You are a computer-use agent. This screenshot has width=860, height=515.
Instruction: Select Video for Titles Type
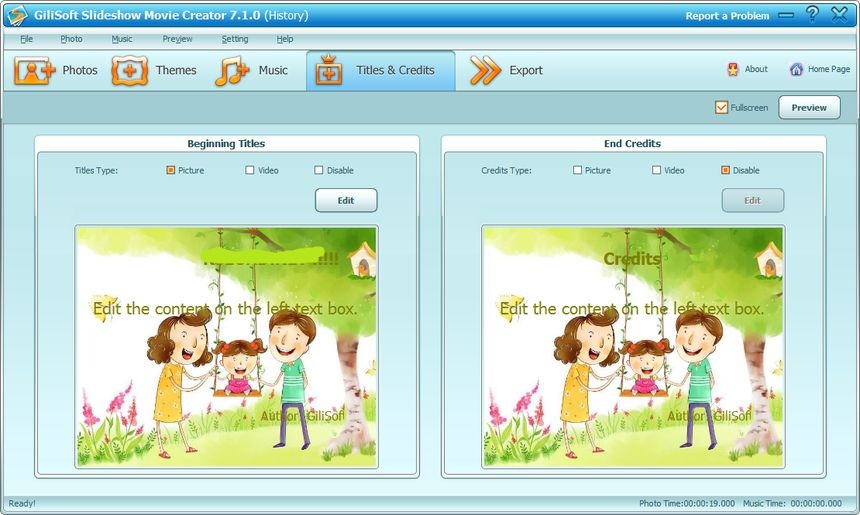[x=250, y=170]
